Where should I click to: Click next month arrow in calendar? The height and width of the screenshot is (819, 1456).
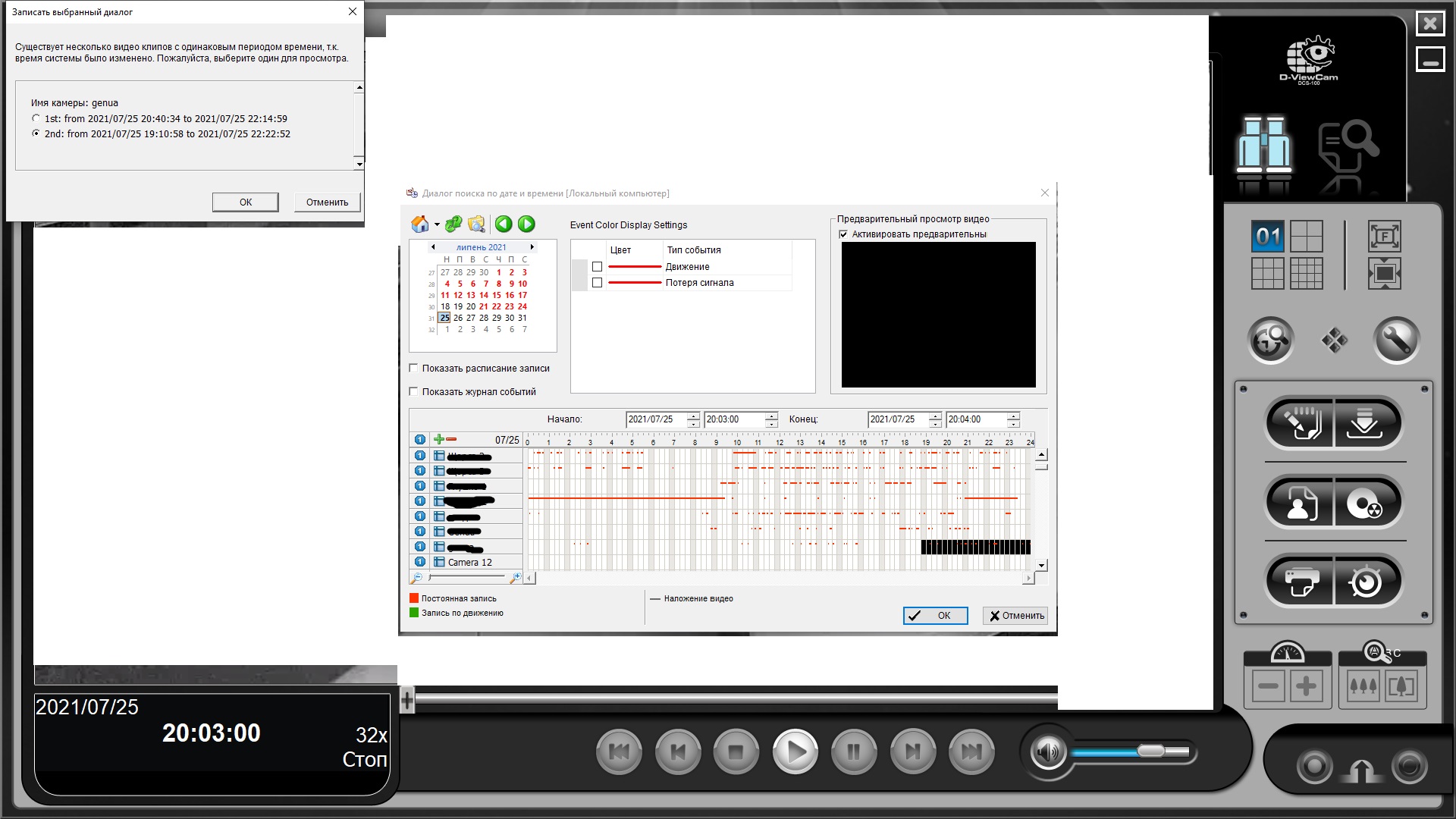point(532,247)
